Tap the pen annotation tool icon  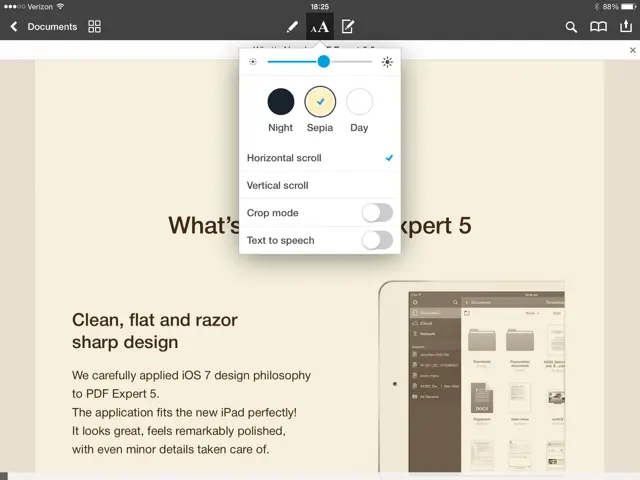pos(292,27)
